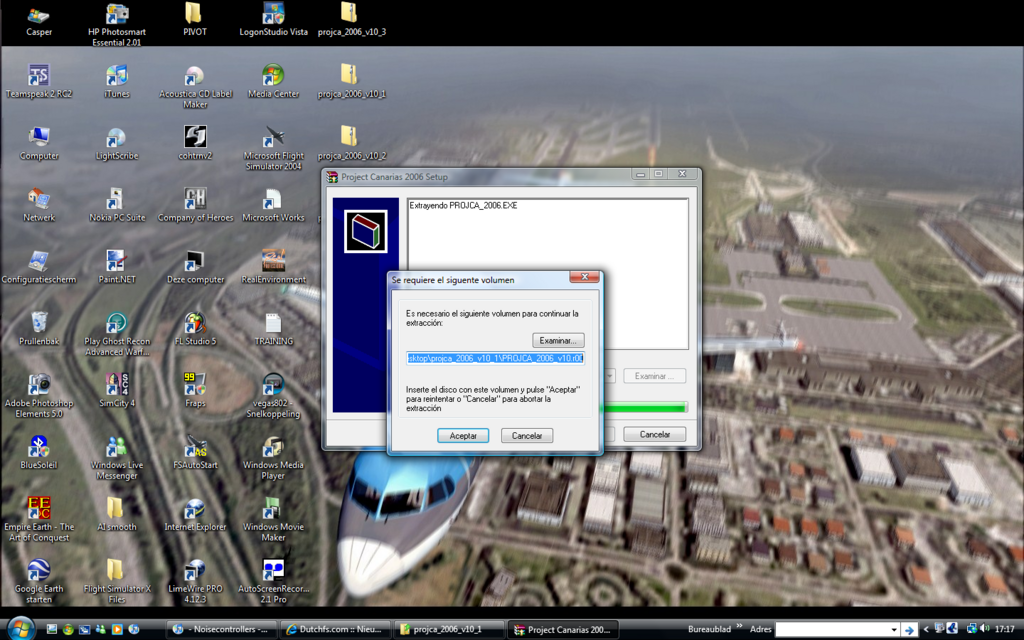Launch SimCity 4 shortcut

click(x=117, y=391)
